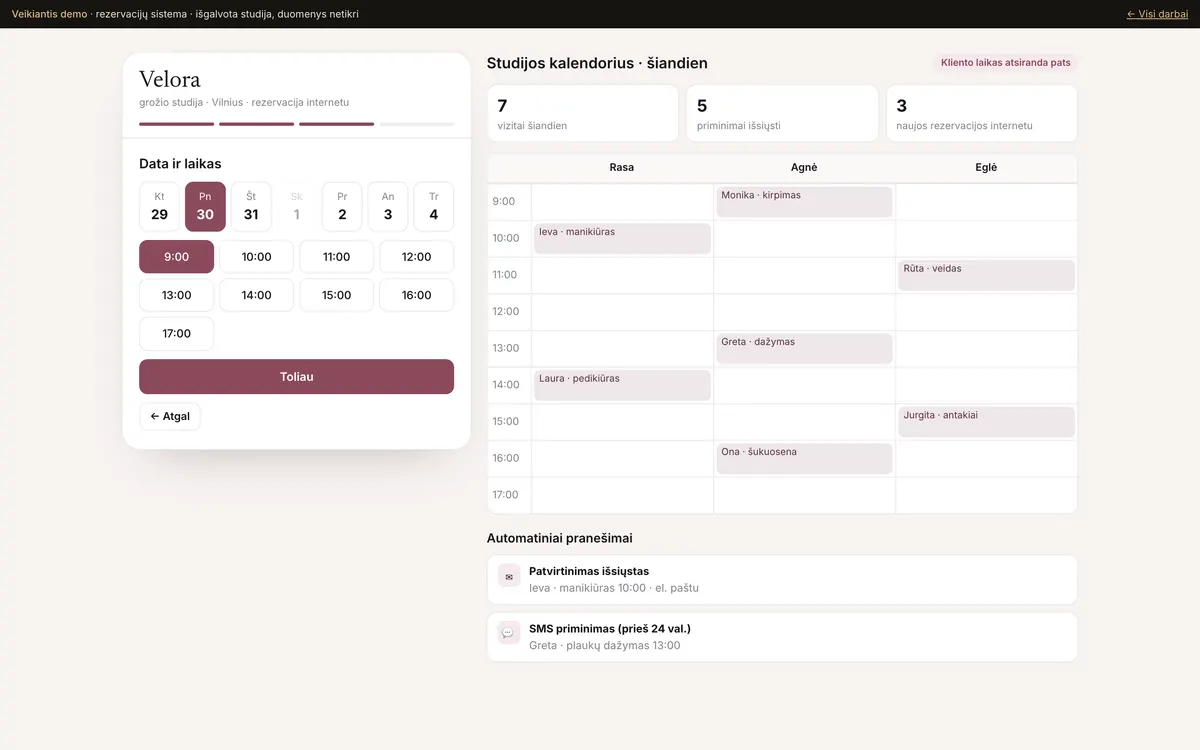Click the 9:00 calendar row label
The image size is (1200, 750).
point(504,202)
